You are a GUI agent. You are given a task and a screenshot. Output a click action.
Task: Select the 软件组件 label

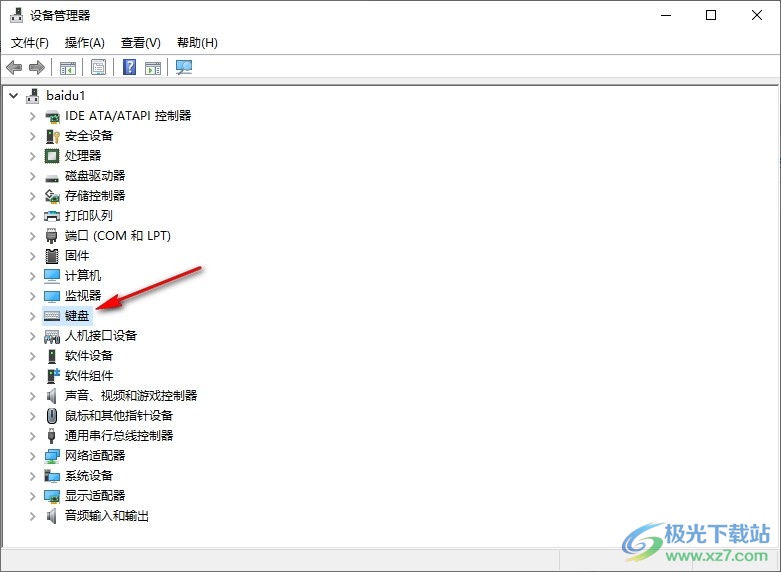pyautogui.click(x=89, y=376)
